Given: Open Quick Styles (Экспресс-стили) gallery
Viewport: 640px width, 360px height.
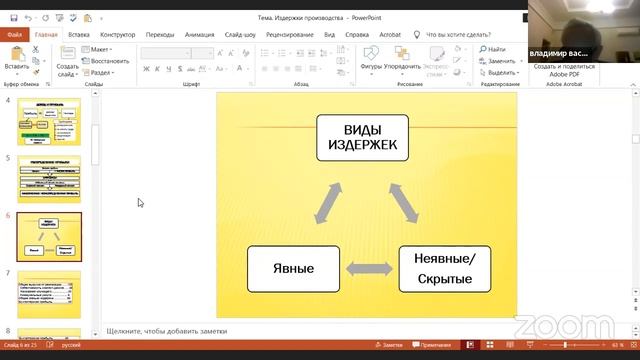Looking at the screenshot, I should [436, 61].
